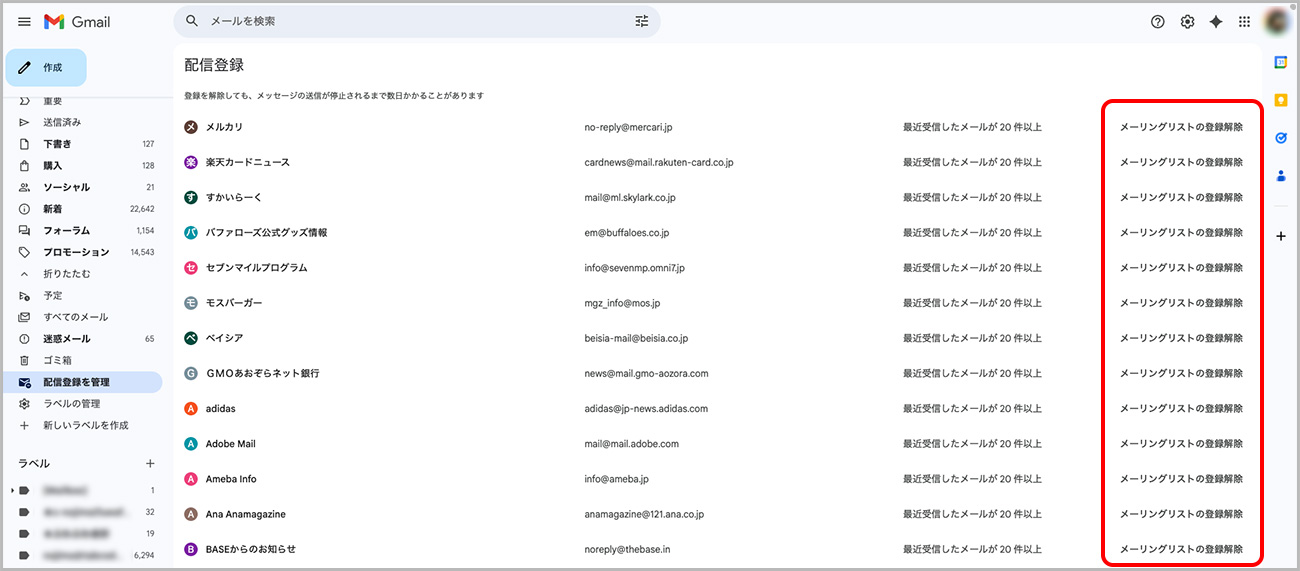The image size is (1300, 571).
Task: Click the search options filter icon
Action: coord(642,21)
